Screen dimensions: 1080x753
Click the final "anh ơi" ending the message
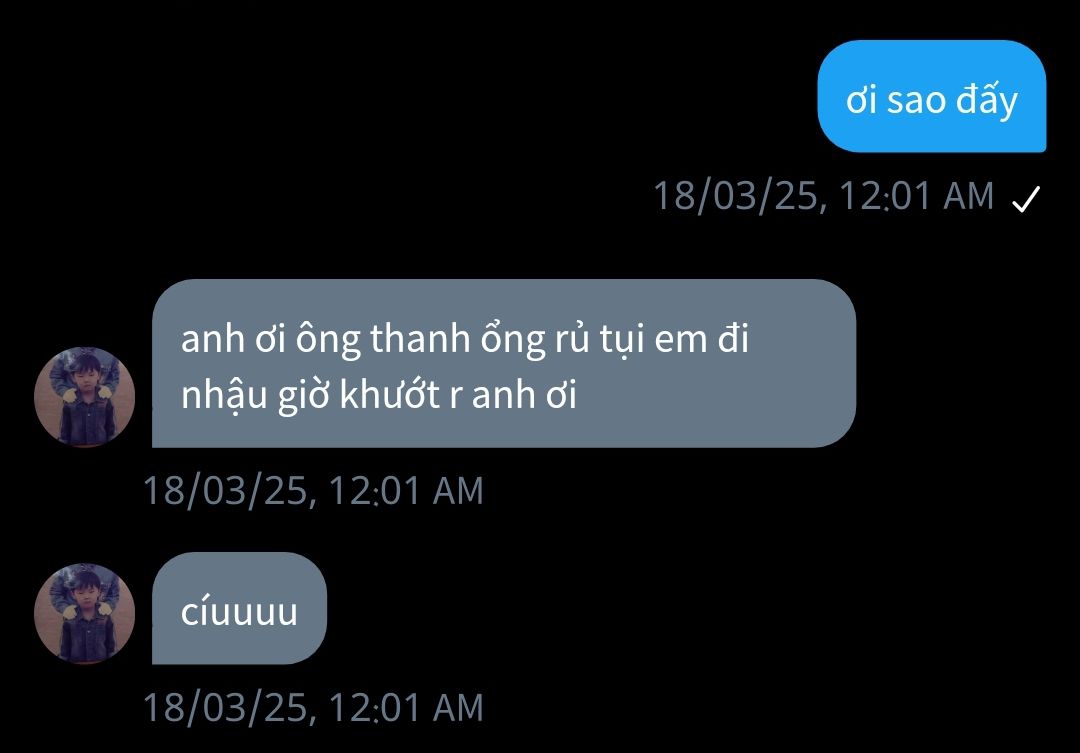[523, 395]
